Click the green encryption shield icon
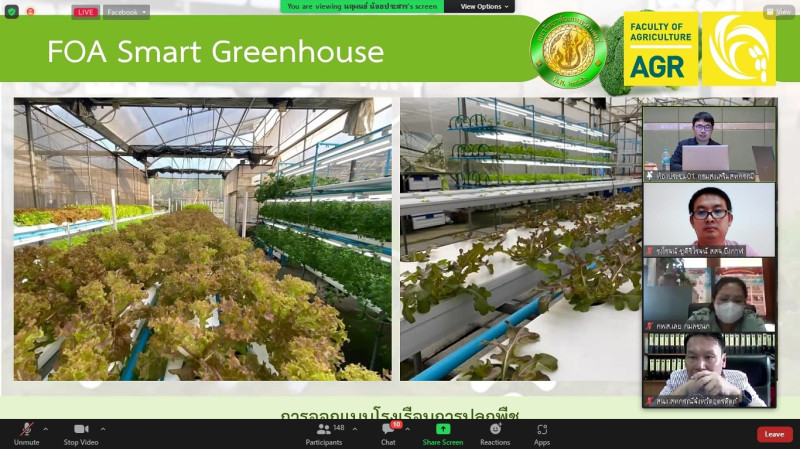This screenshot has width=800, height=449. point(12,11)
